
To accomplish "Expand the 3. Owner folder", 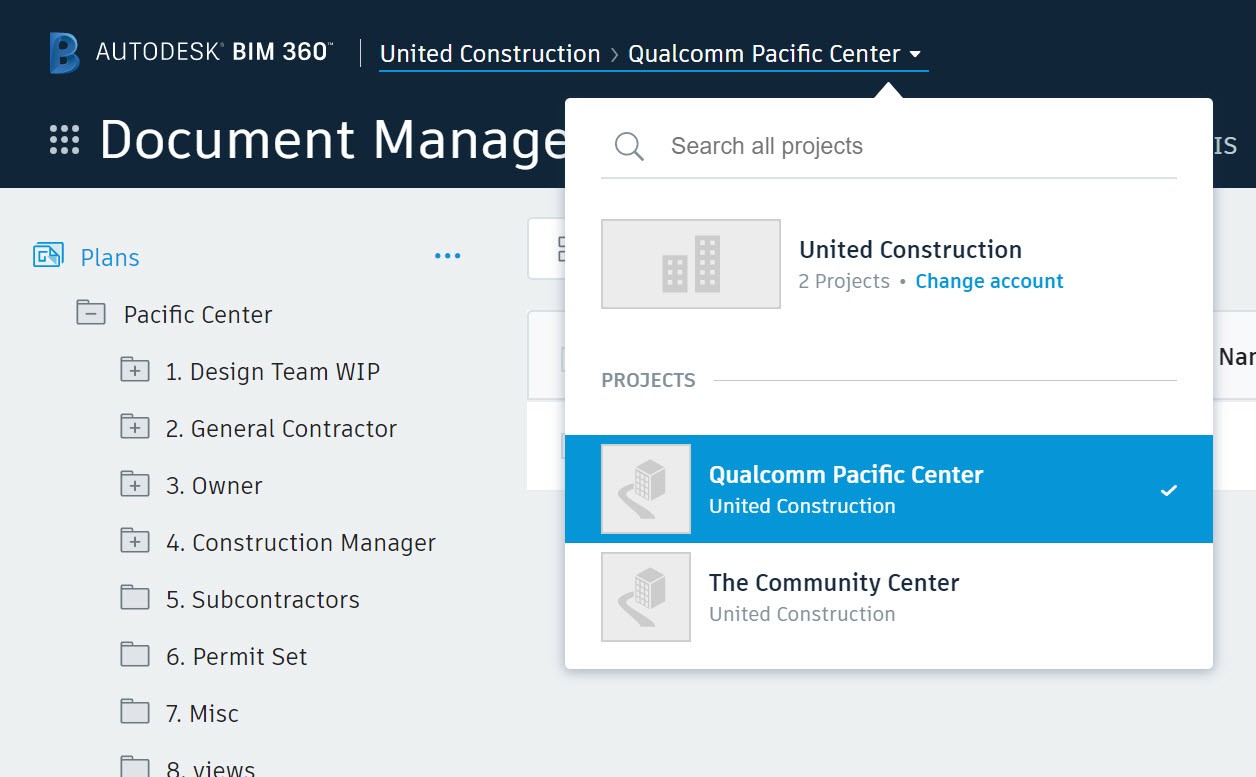I will tap(135, 484).
